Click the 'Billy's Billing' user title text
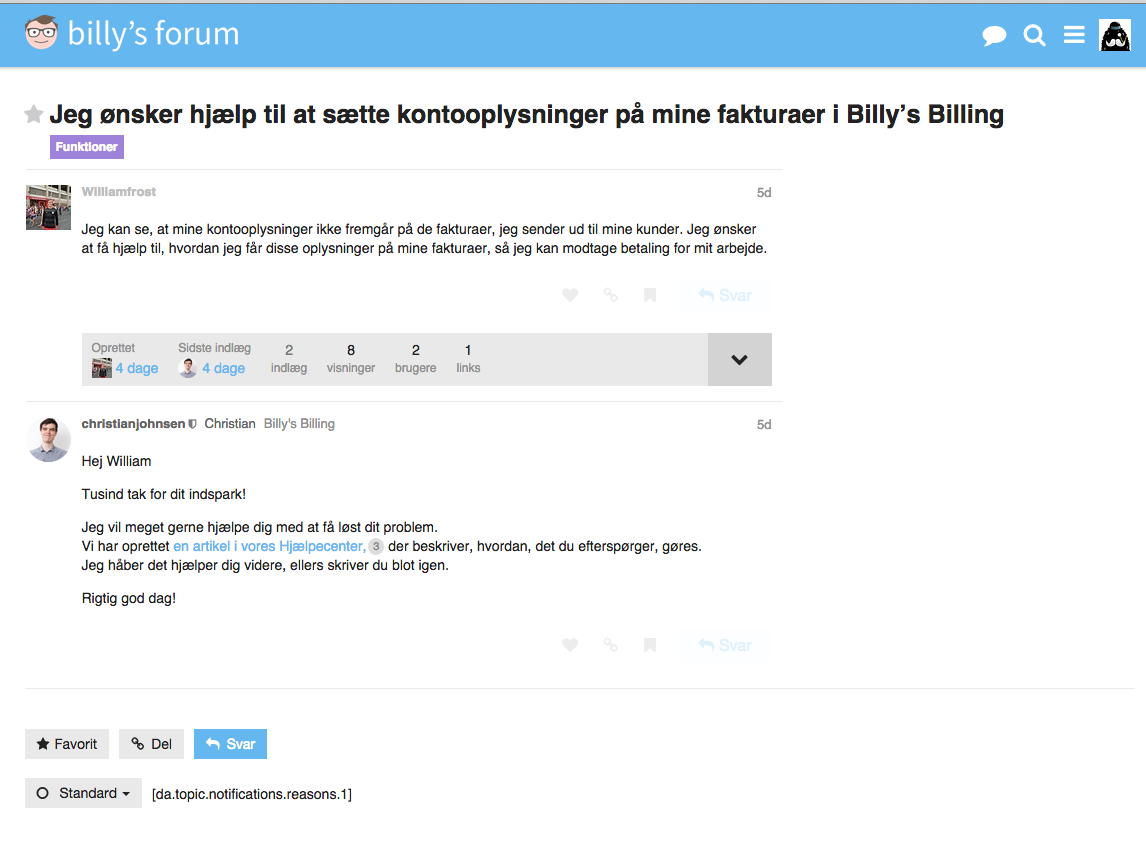Image resolution: width=1146 pixels, height=847 pixels. coord(299,424)
